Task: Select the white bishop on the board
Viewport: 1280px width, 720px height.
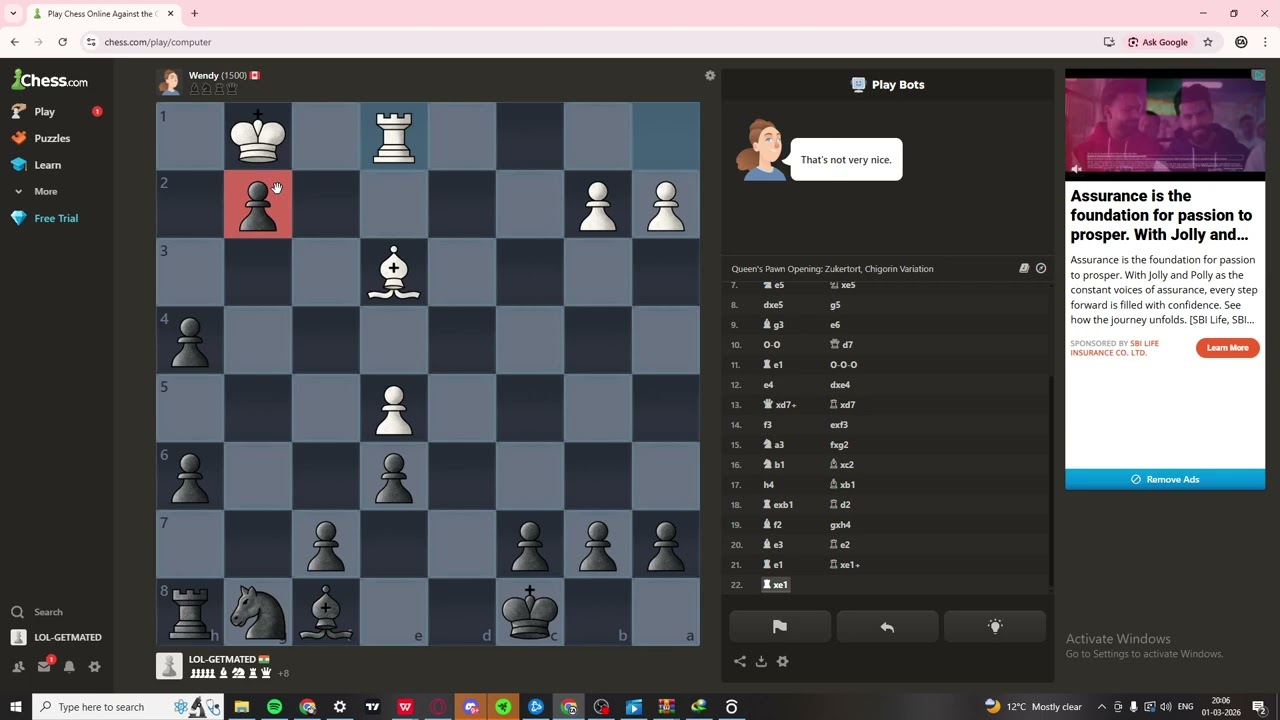Action: tap(394, 272)
